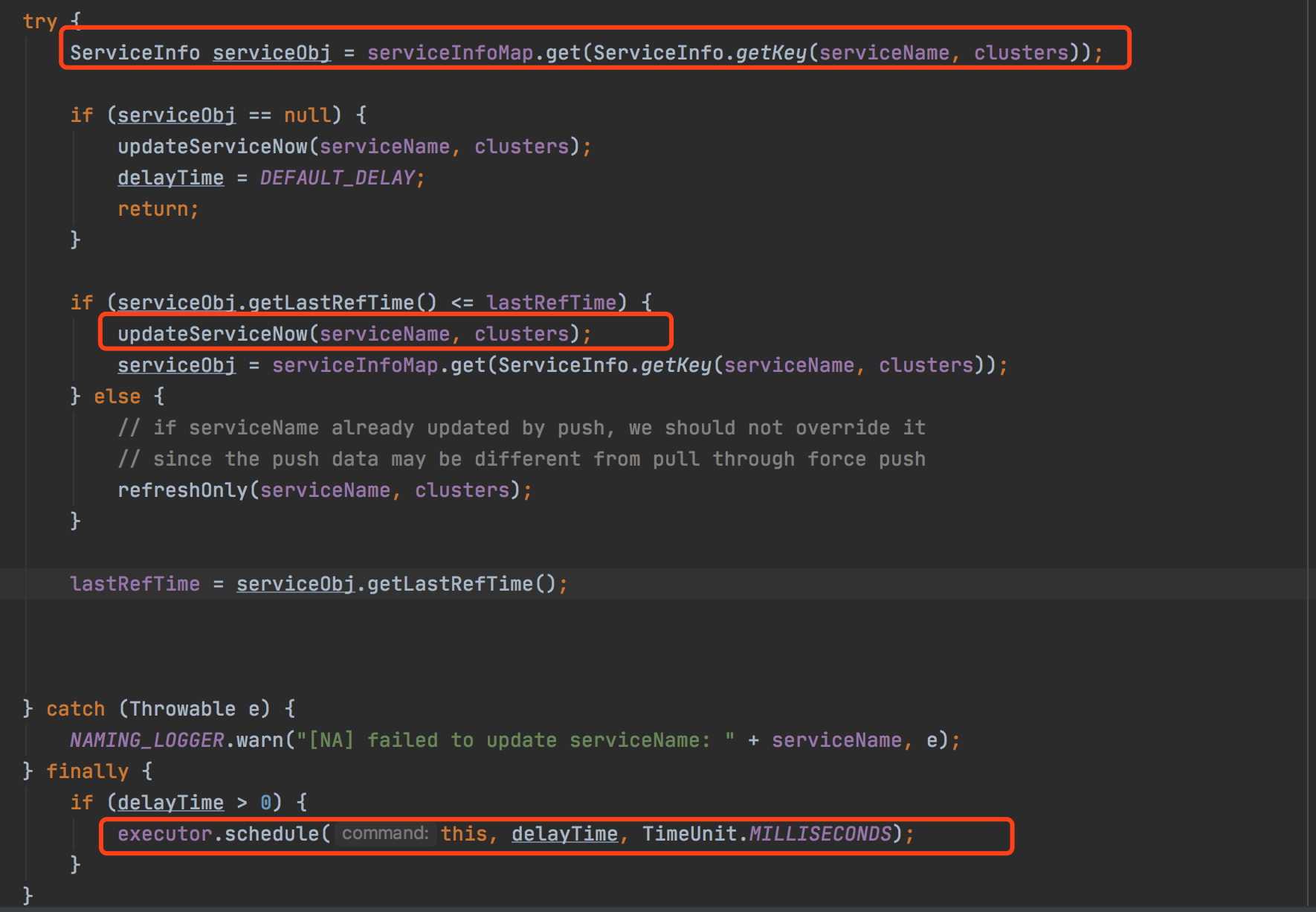Place cursor on "DEFAULT_DELAY" constant
This screenshot has height=912, width=1316.
point(337,178)
